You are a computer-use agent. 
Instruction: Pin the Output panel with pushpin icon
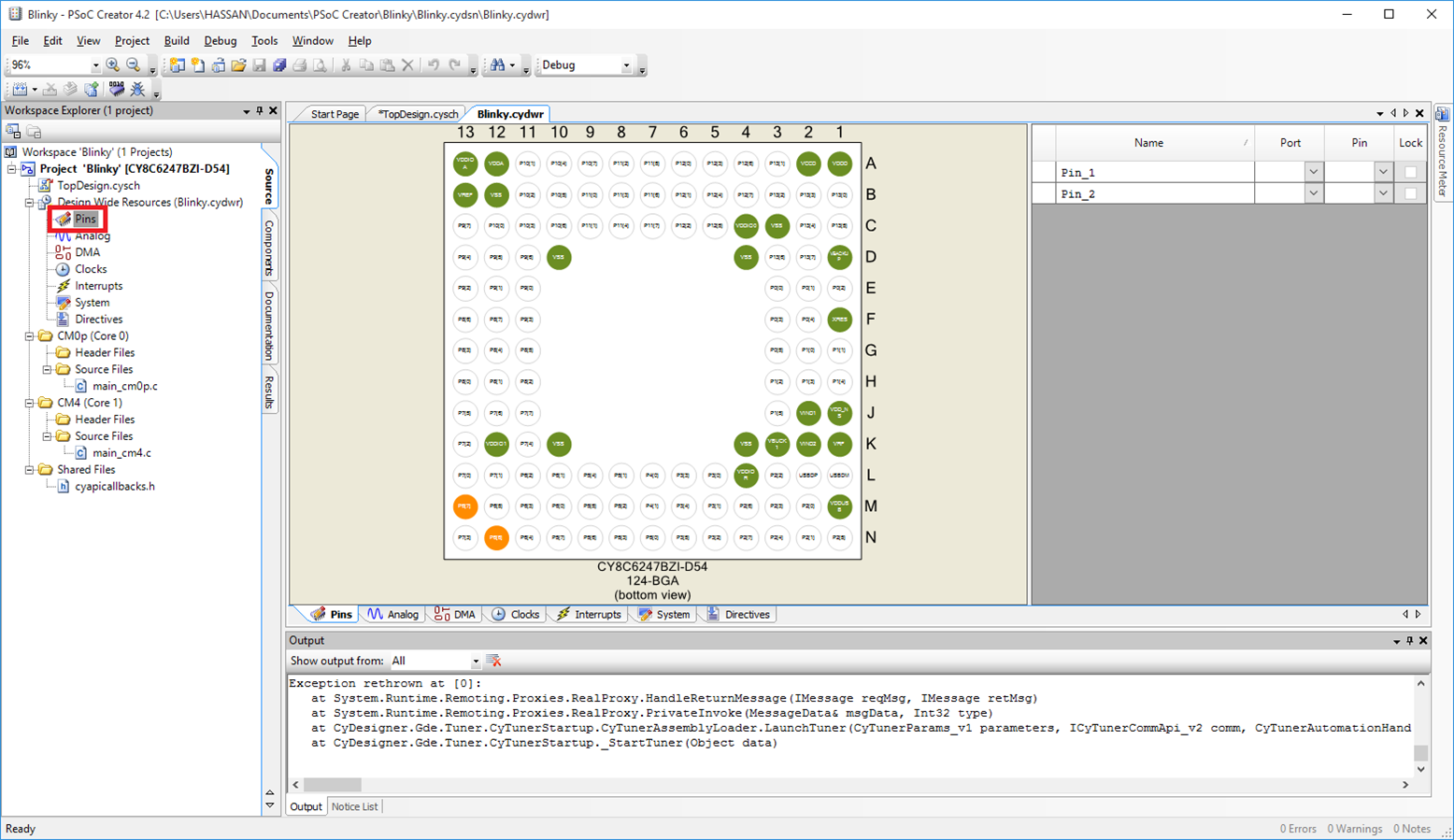pyautogui.click(x=1410, y=641)
